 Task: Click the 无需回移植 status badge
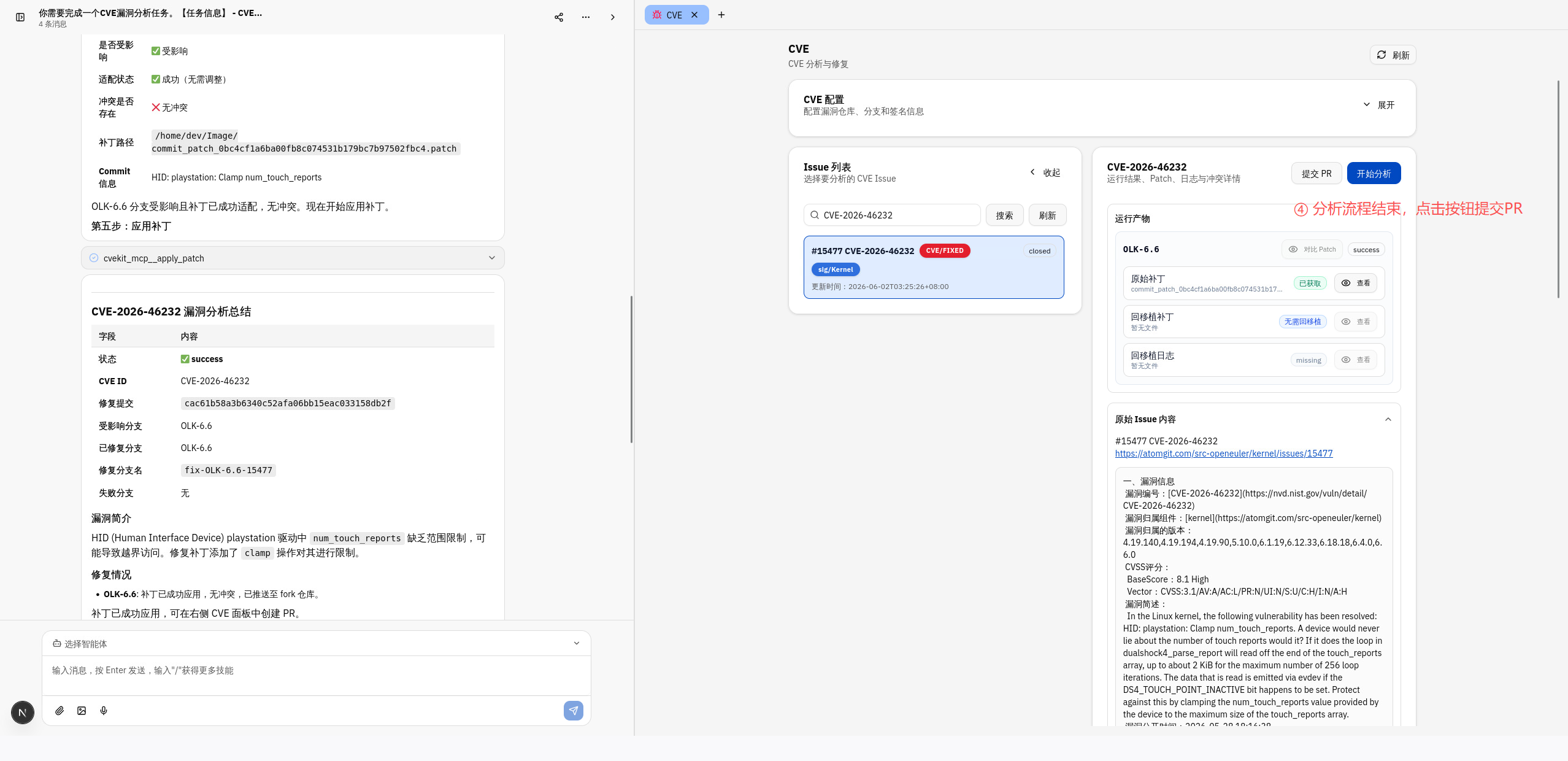pyautogui.click(x=1302, y=322)
